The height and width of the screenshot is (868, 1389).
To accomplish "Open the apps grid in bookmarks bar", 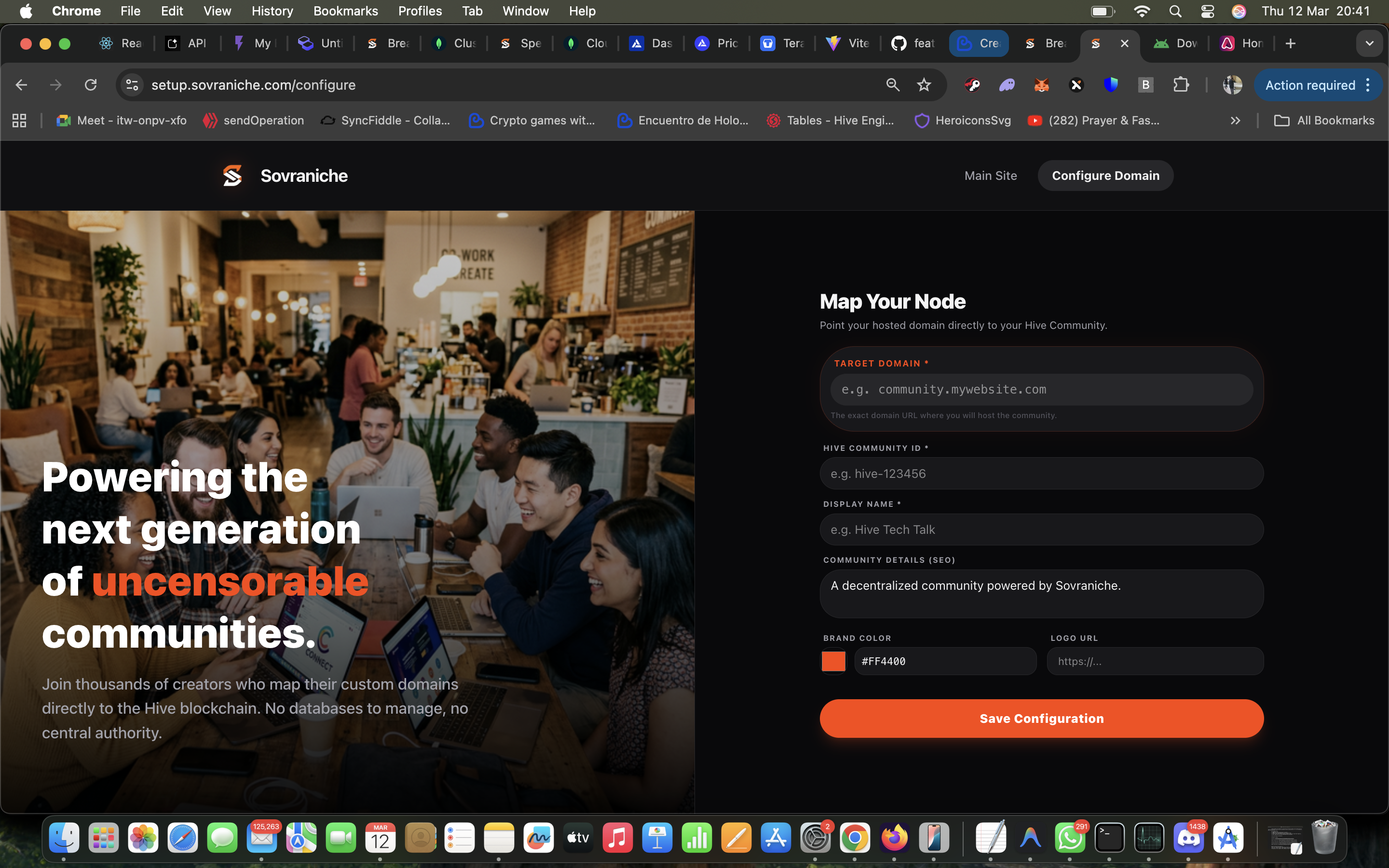I will [x=19, y=121].
